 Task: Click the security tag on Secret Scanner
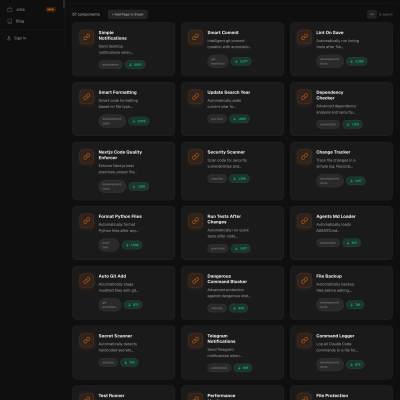click(x=108, y=362)
